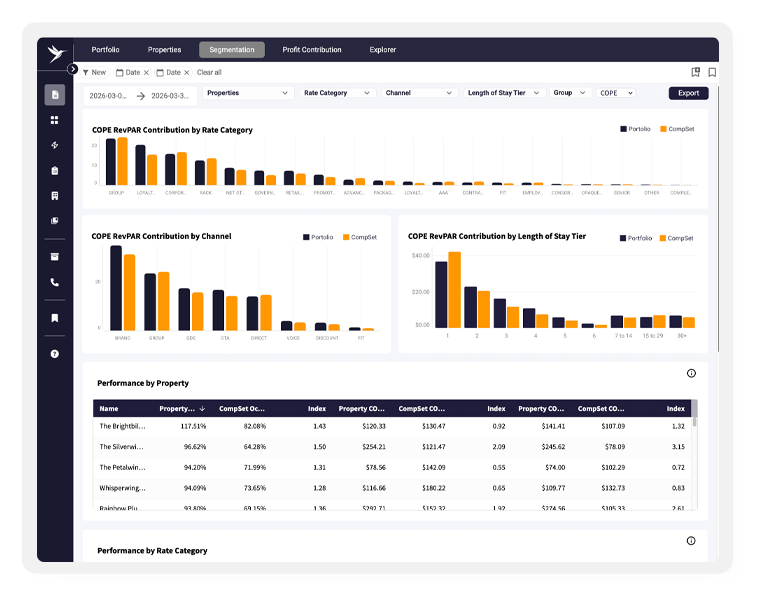
Task: Expand the sidebar with arrow toggle
Action: point(73,69)
